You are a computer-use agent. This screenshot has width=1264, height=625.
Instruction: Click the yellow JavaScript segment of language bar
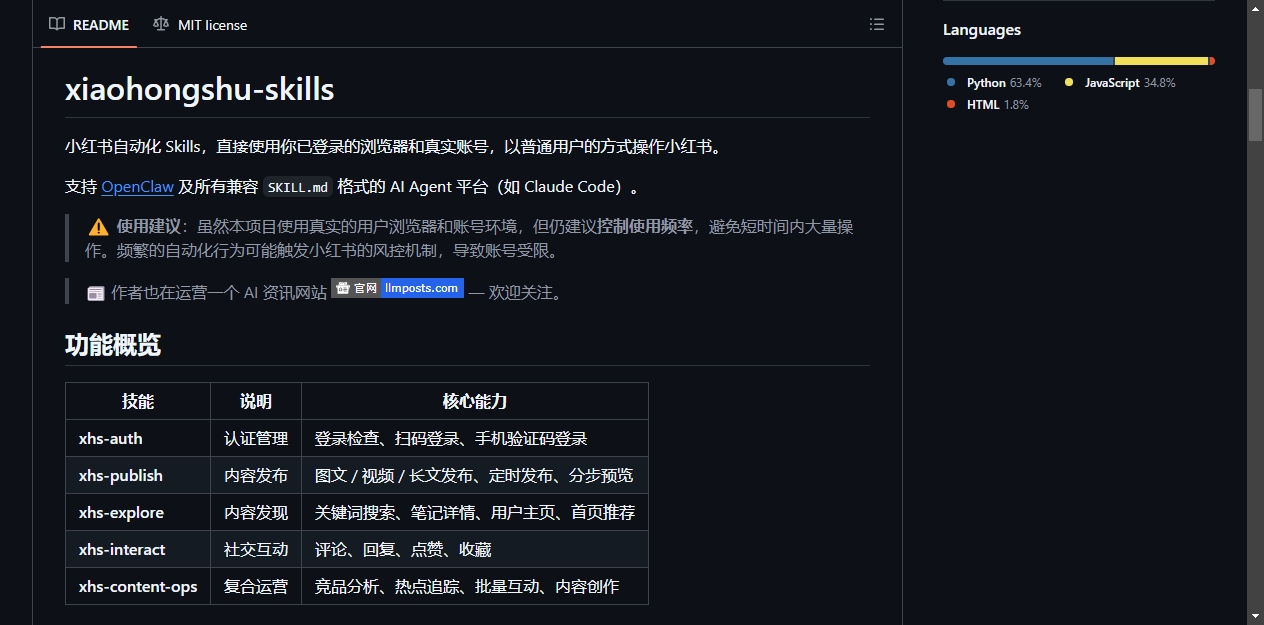(x=1161, y=61)
